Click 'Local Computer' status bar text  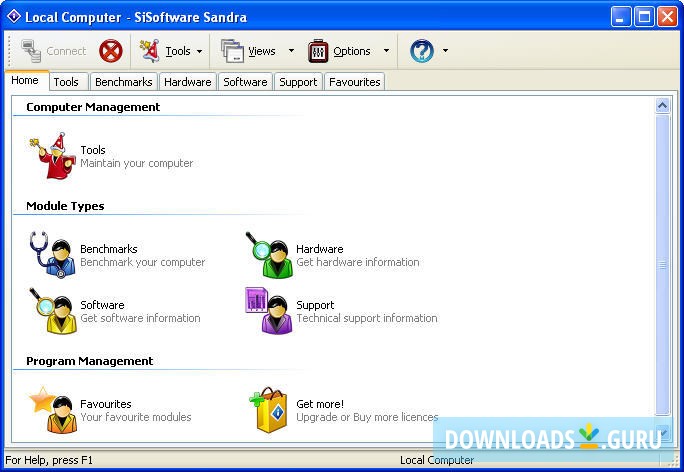(x=437, y=460)
